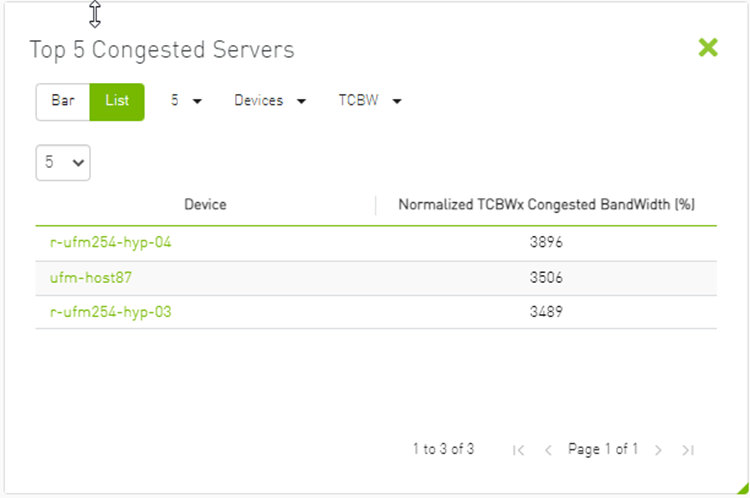Open device r-ufm254-hyp-03
Viewport: 750px width, 498px height.
[111, 312]
